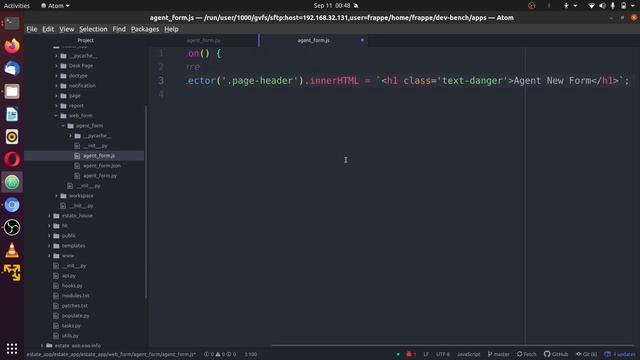Click the battery icon in the top bar

point(623,6)
